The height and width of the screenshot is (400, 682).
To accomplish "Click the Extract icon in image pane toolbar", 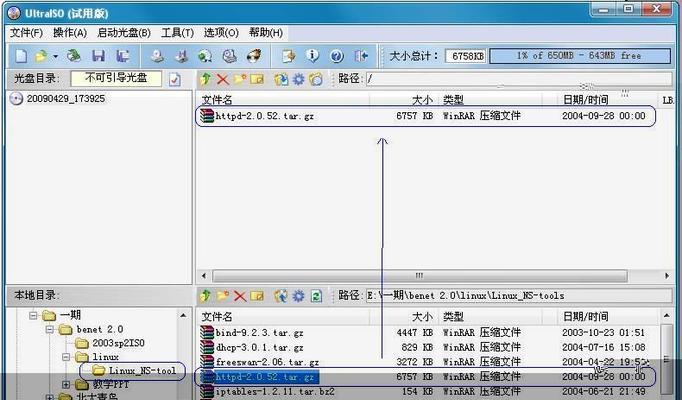I will click(281, 79).
